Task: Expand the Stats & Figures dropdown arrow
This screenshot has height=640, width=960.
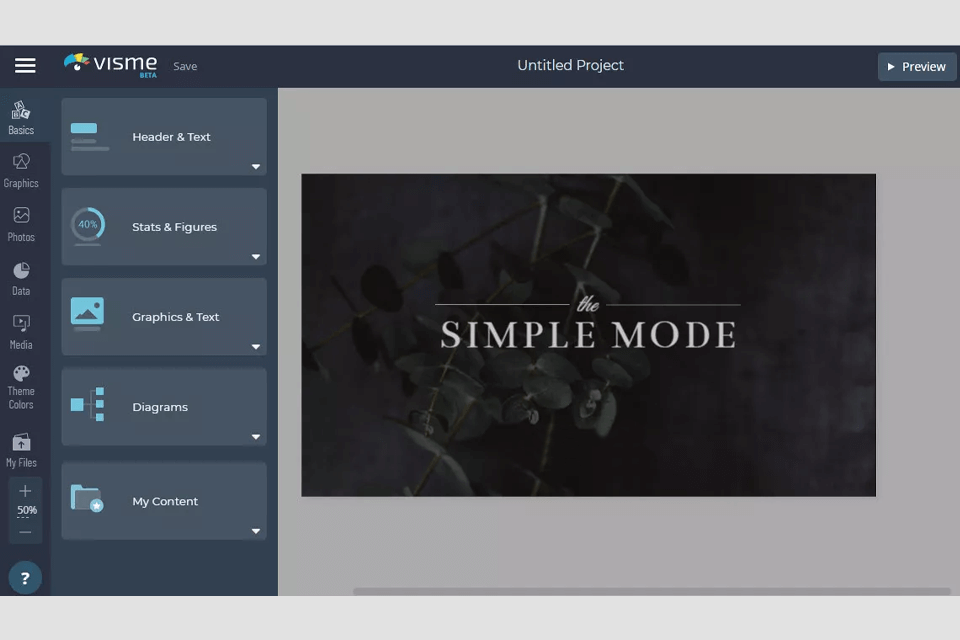Action: (x=256, y=257)
